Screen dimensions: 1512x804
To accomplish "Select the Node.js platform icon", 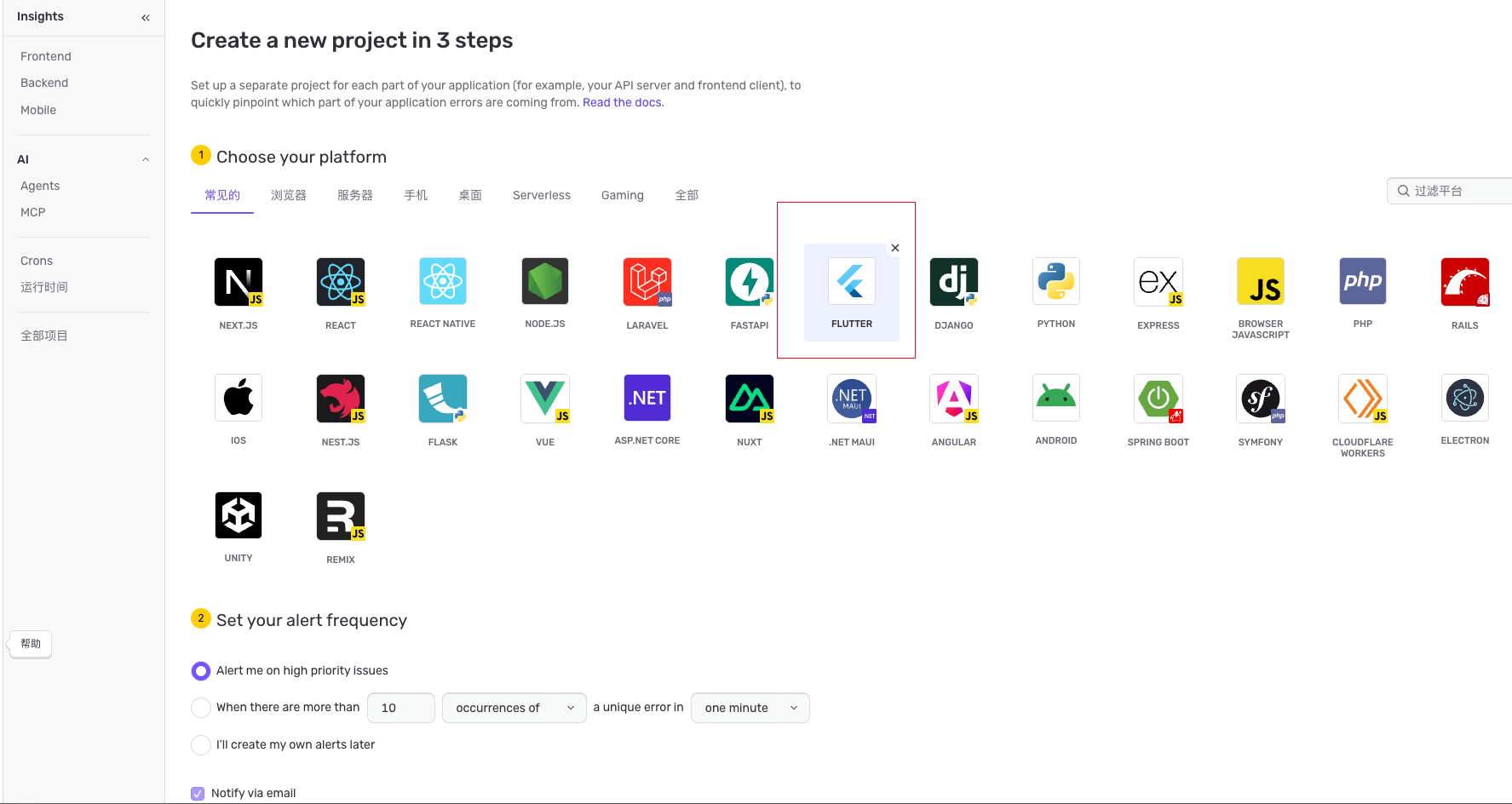I will (545, 281).
